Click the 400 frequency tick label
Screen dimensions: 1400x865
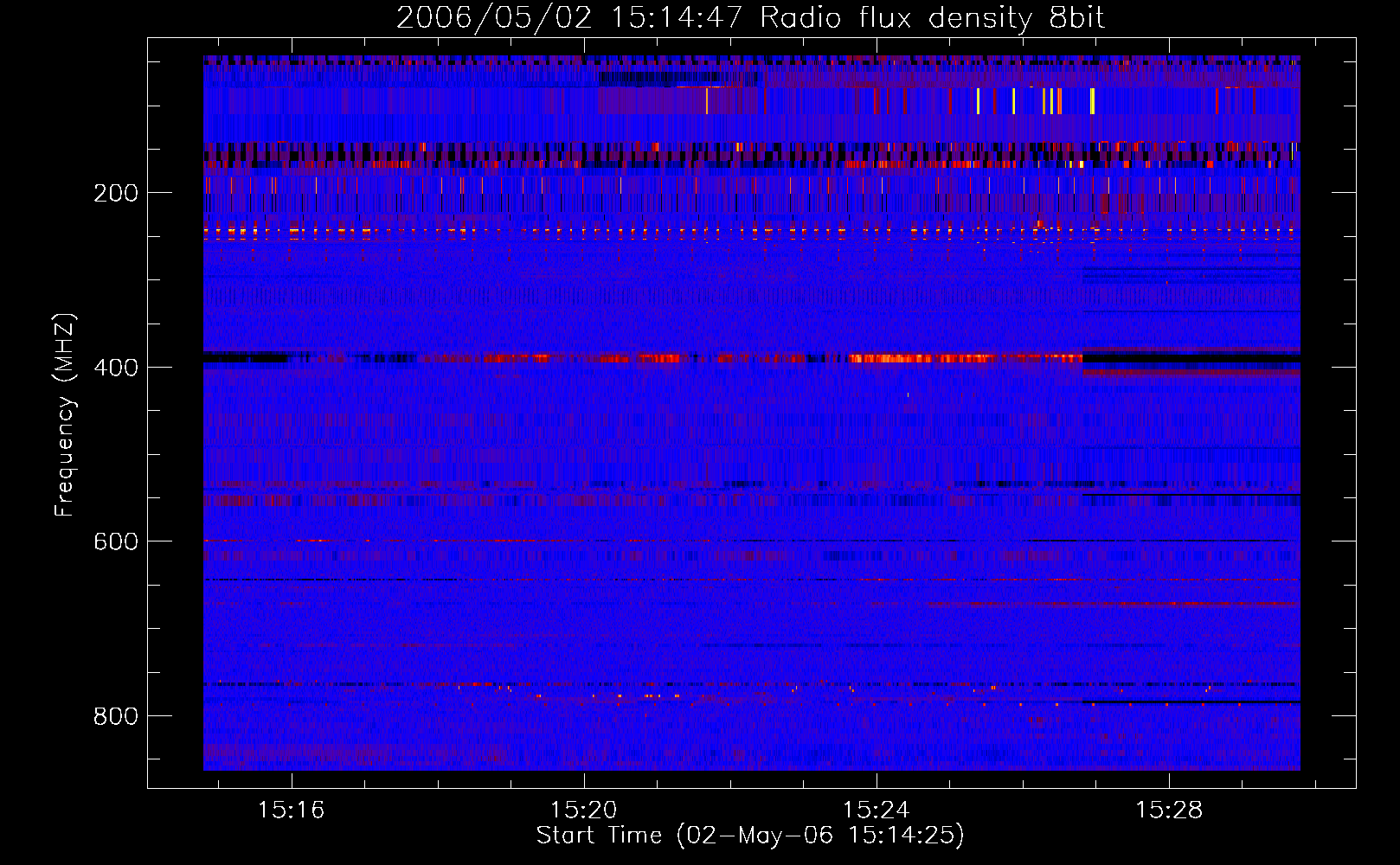pyautogui.click(x=116, y=368)
